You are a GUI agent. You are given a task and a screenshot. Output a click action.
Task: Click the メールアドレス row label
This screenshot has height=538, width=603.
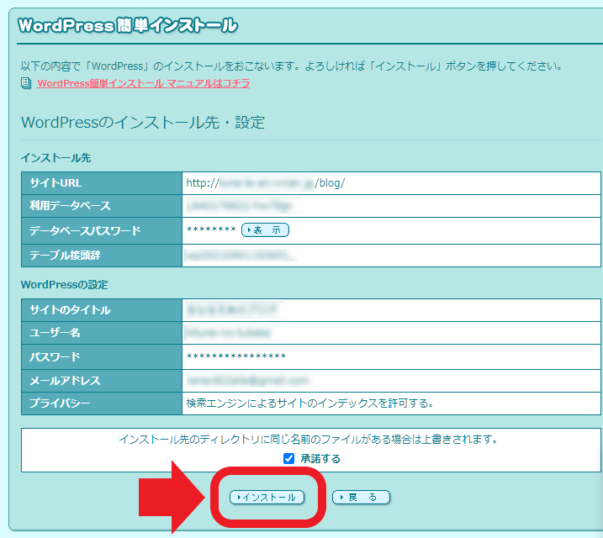click(x=65, y=381)
